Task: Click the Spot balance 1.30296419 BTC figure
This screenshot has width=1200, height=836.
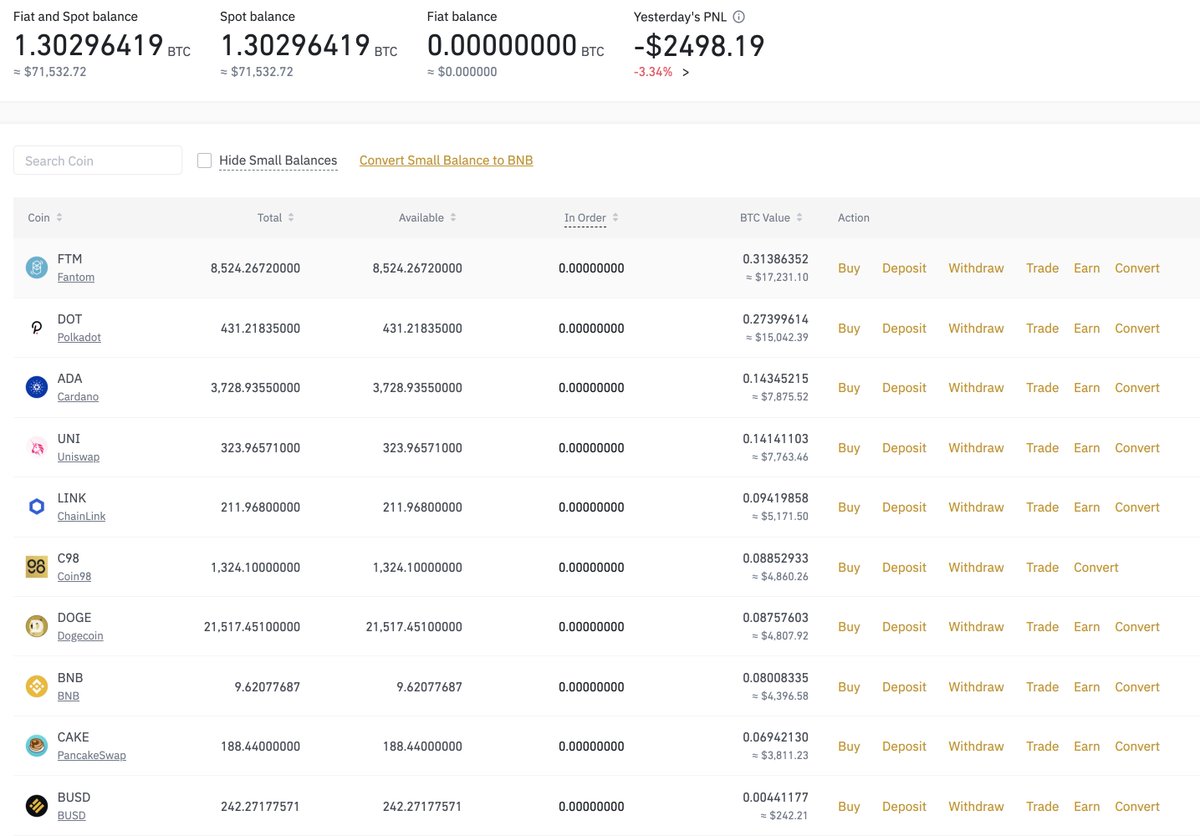Action: pos(308,46)
